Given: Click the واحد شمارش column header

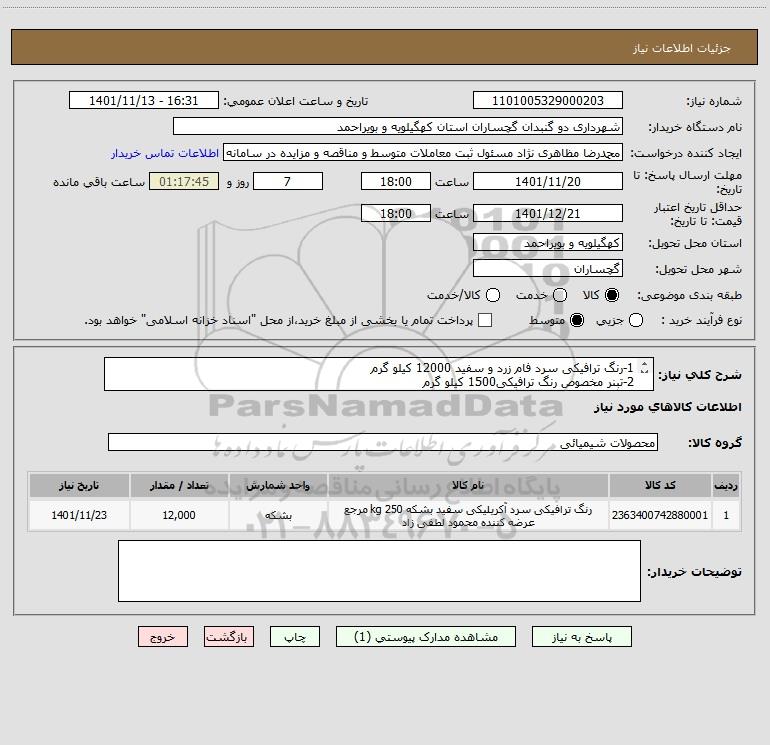Looking at the screenshot, I should pos(278,486).
